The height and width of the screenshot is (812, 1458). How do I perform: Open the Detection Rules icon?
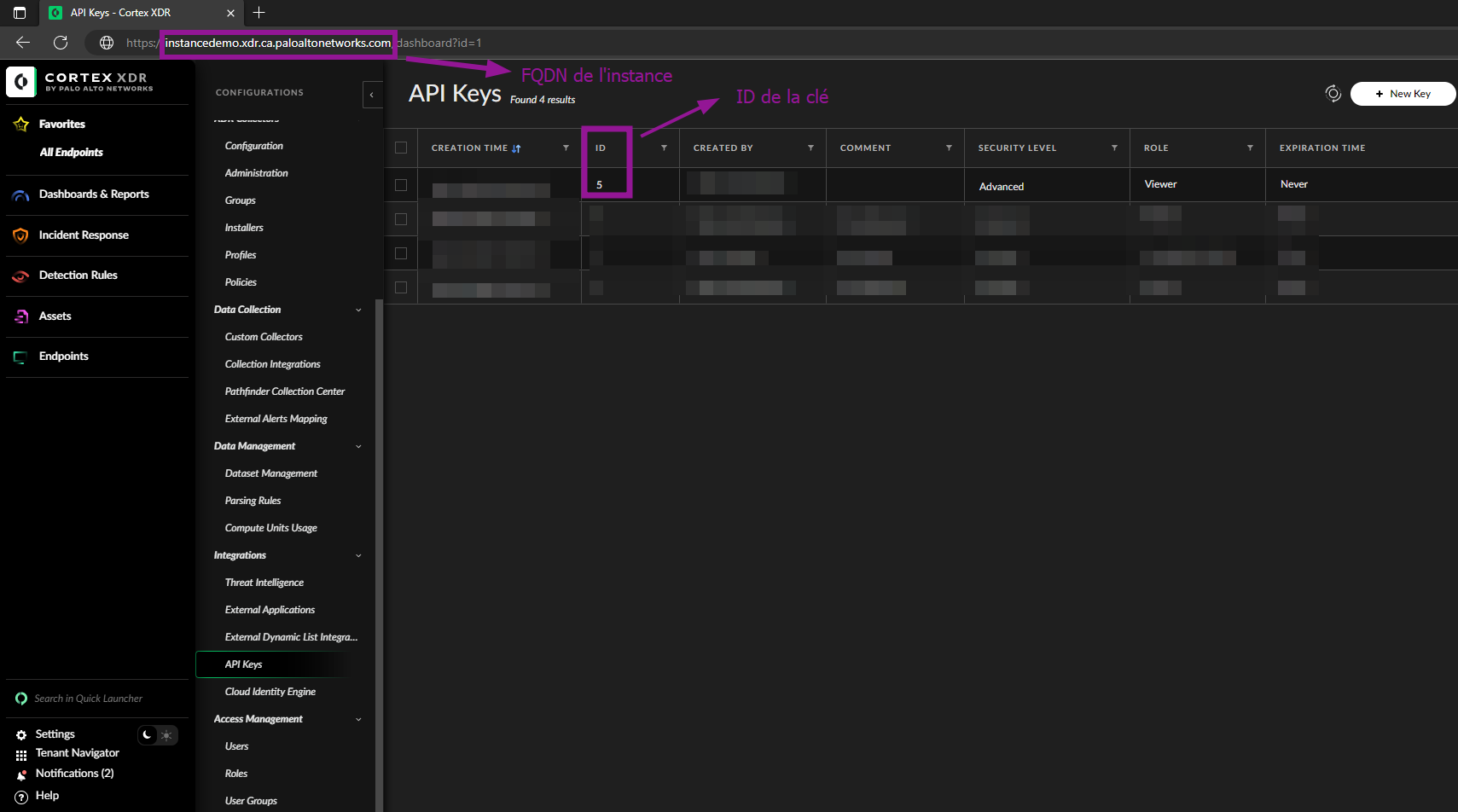21,275
